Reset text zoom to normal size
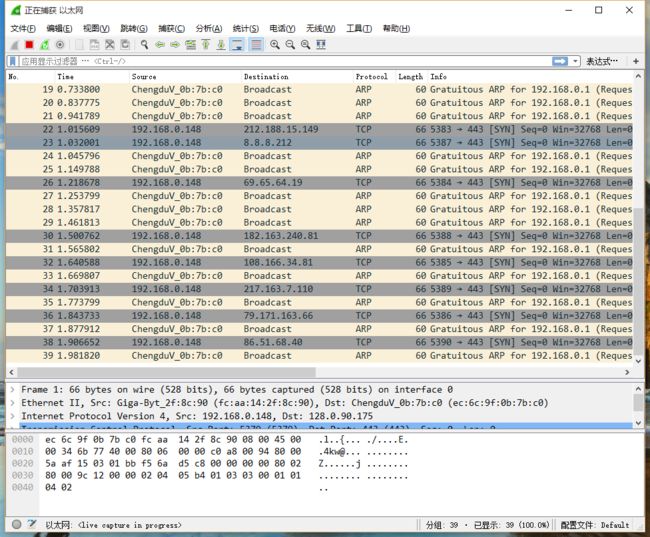The height and width of the screenshot is (537, 650). [305, 45]
